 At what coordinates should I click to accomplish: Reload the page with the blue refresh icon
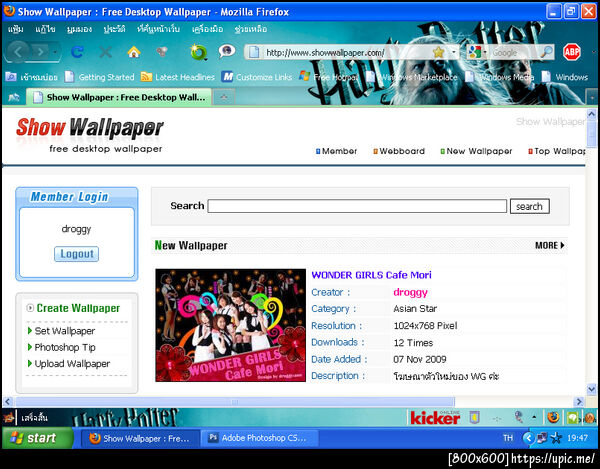[x=77, y=52]
